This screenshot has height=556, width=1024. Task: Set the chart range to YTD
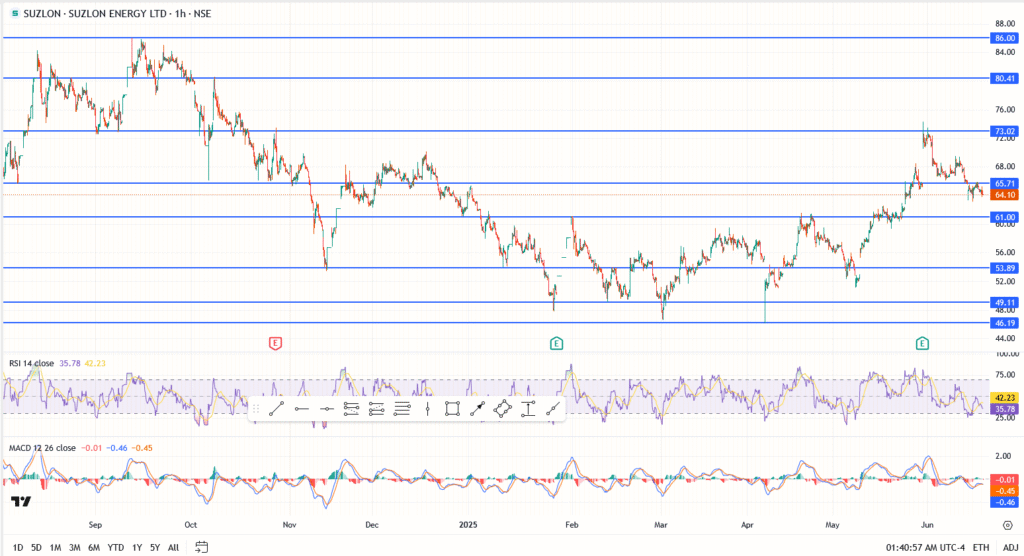115,547
